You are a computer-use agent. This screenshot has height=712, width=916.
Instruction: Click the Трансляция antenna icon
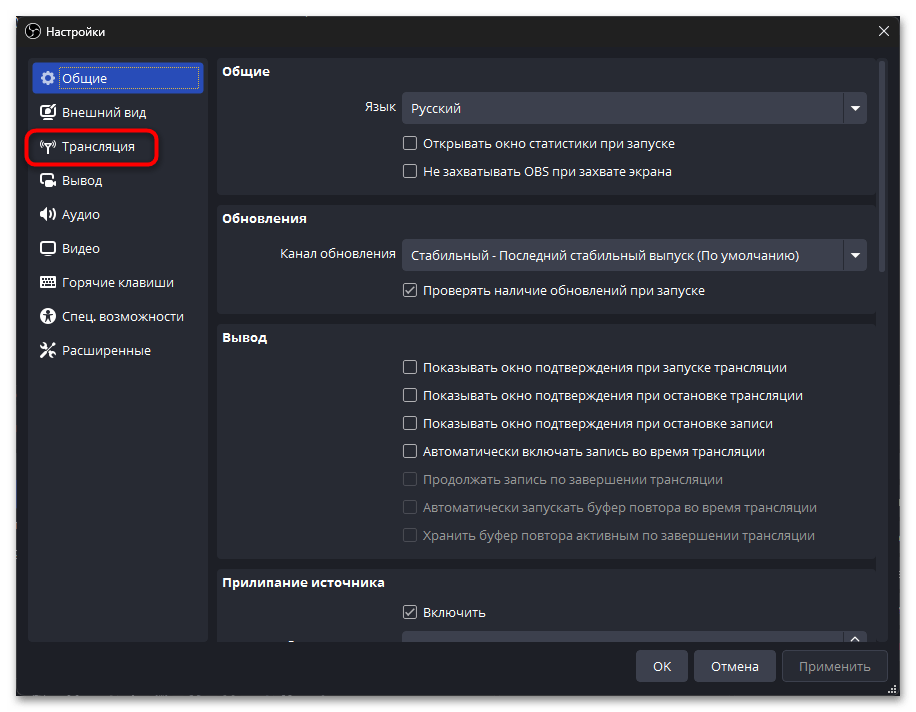coord(48,147)
